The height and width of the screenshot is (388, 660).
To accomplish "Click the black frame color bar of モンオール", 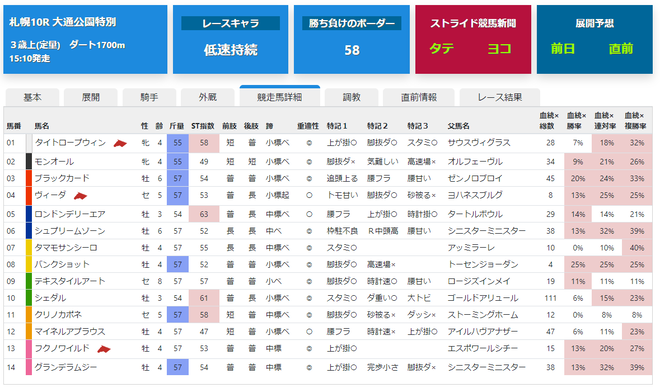I will tap(29, 162).
